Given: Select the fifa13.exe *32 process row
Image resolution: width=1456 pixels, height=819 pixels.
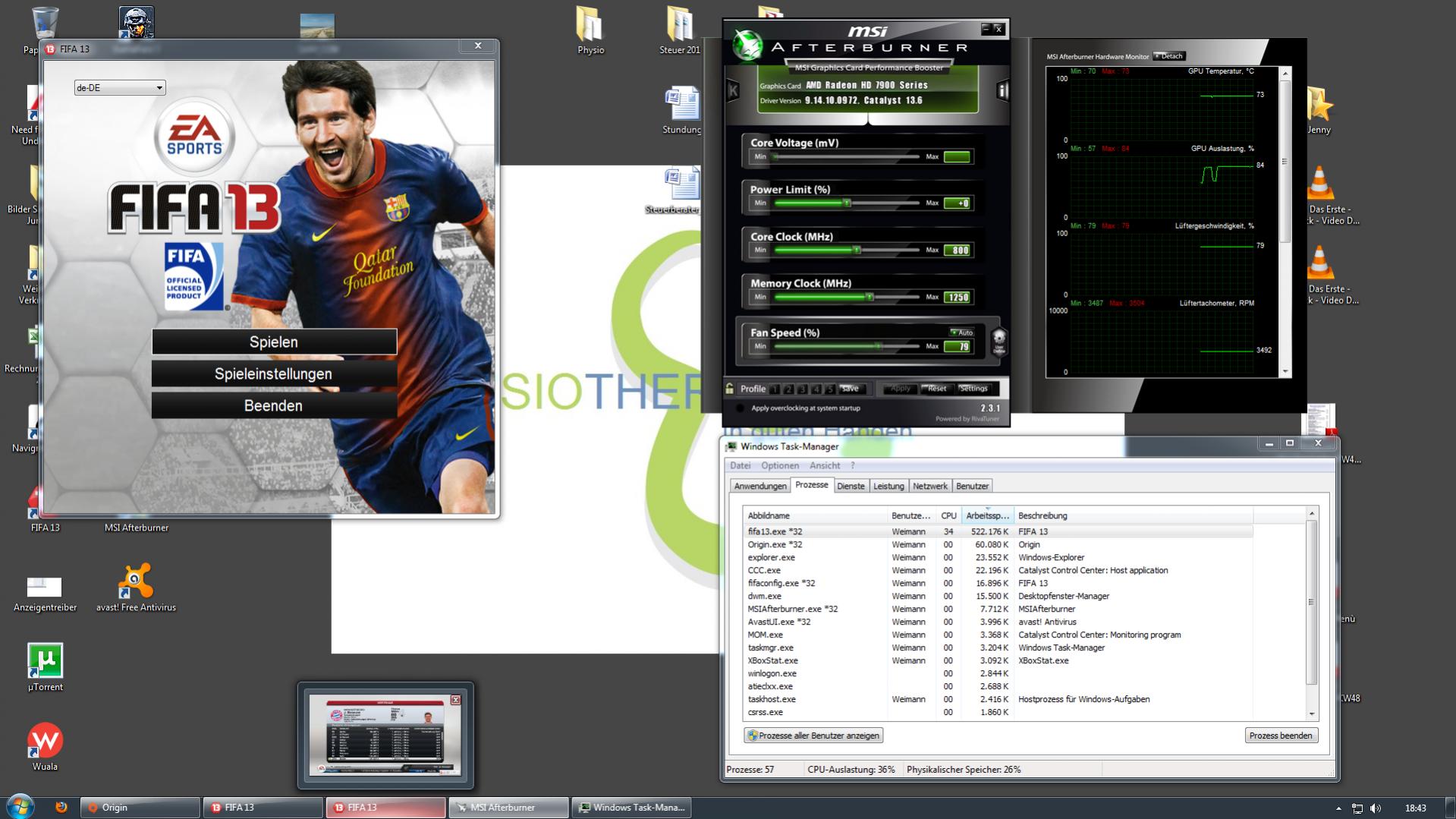Looking at the screenshot, I should [998, 532].
